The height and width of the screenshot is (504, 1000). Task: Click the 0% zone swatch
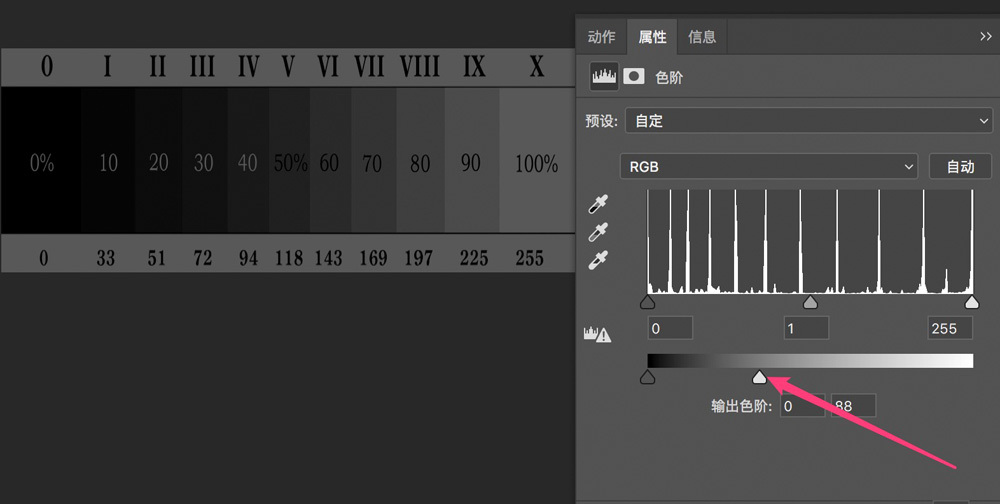pyautogui.click(x=41, y=160)
